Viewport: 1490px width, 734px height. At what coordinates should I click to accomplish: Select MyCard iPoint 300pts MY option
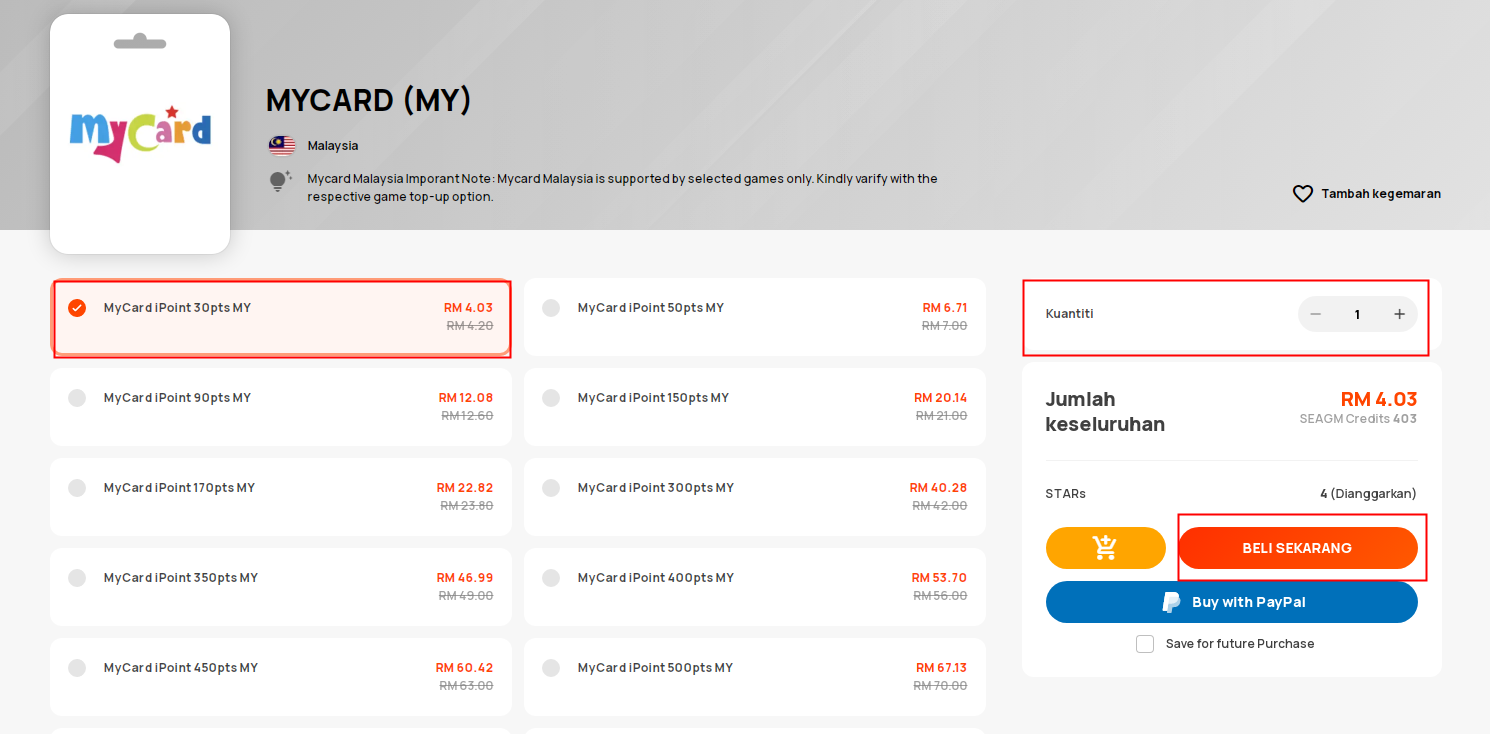tap(755, 497)
